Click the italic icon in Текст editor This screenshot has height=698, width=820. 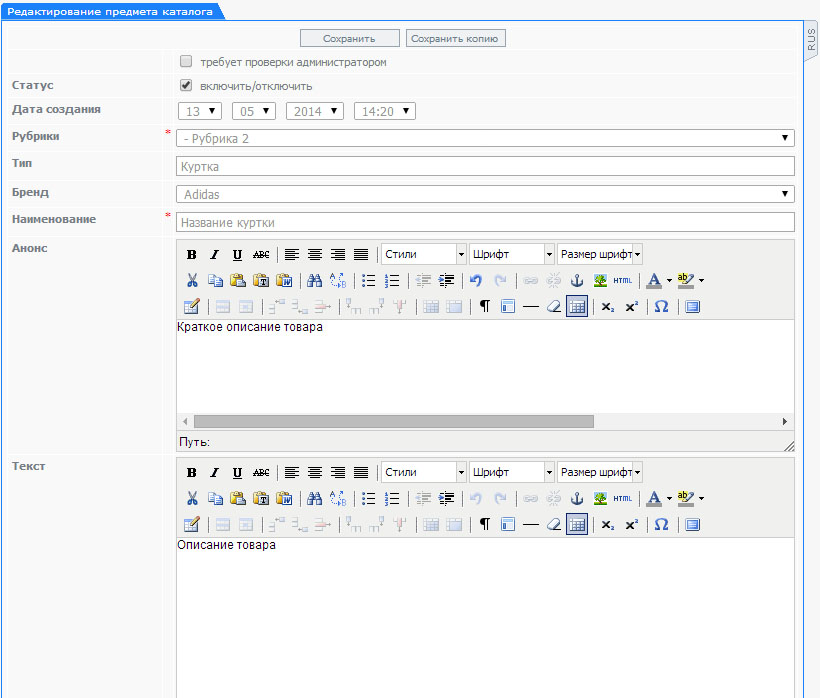pyautogui.click(x=214, y=473)
